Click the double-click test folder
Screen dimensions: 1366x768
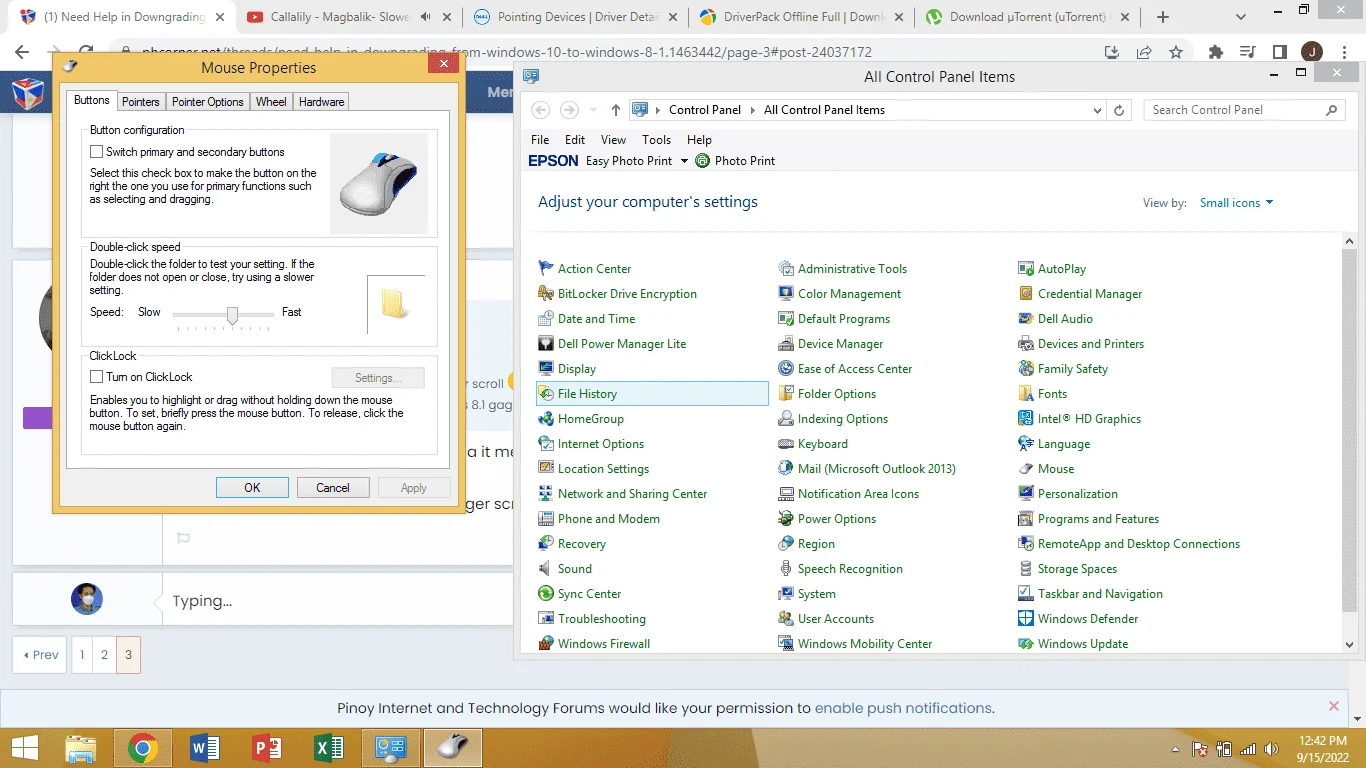click(x=394, y=304)
